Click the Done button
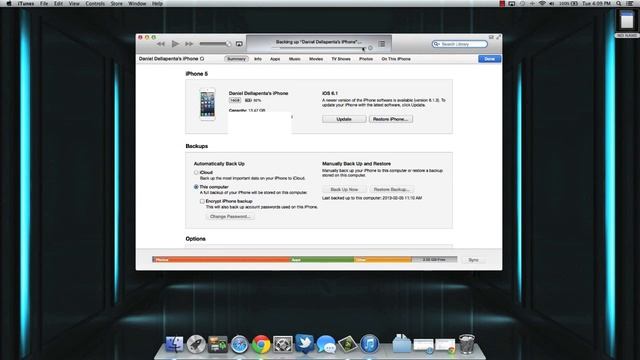This screenshot has width=640, height=360. pyautogui.click(x=489, y=59)
